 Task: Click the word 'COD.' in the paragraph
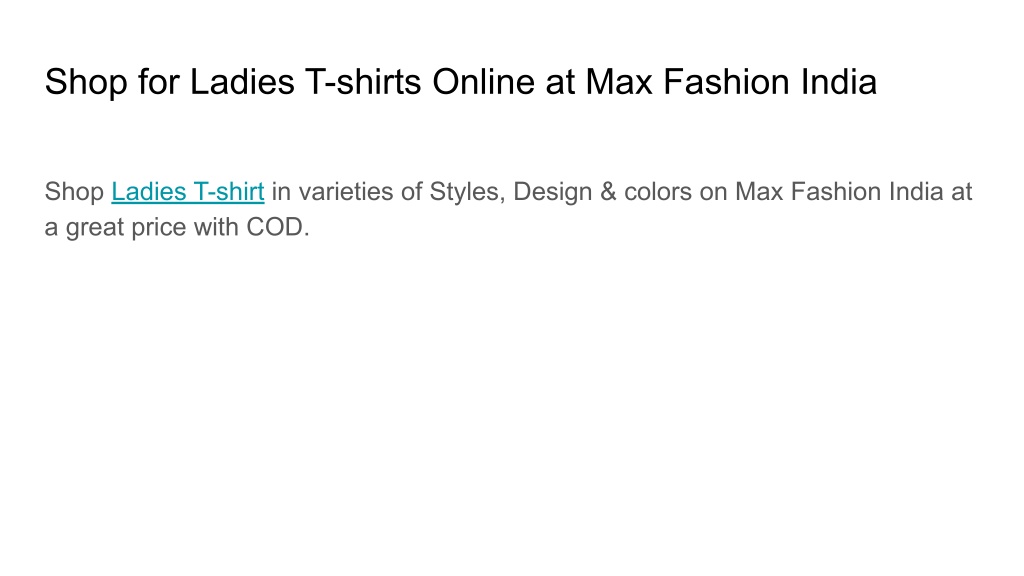278,227
